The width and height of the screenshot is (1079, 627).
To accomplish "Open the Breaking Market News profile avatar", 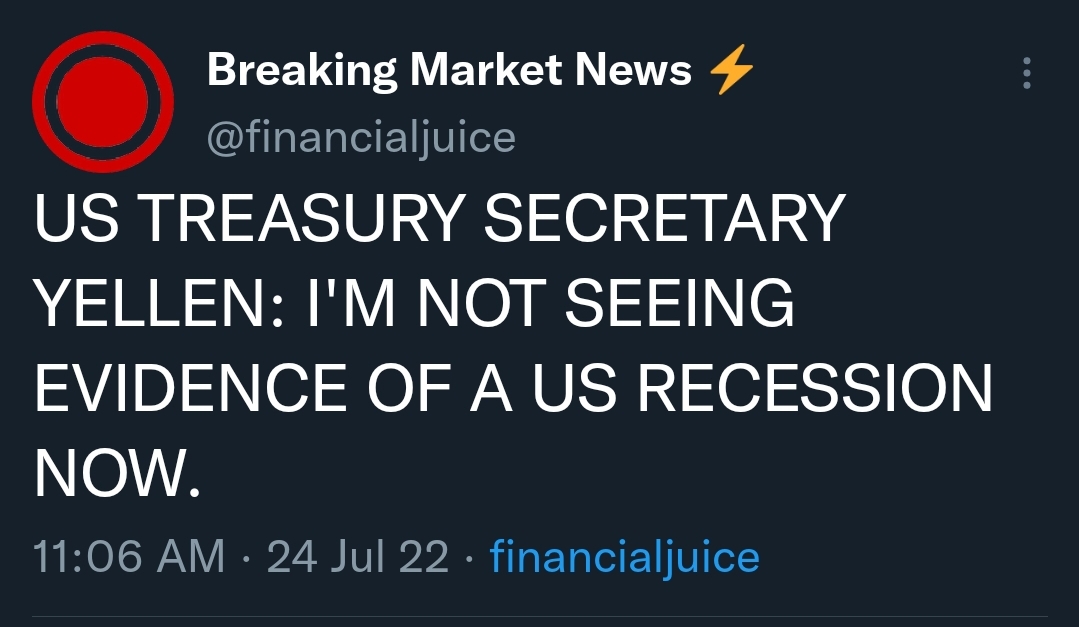I will pos(102,102).
